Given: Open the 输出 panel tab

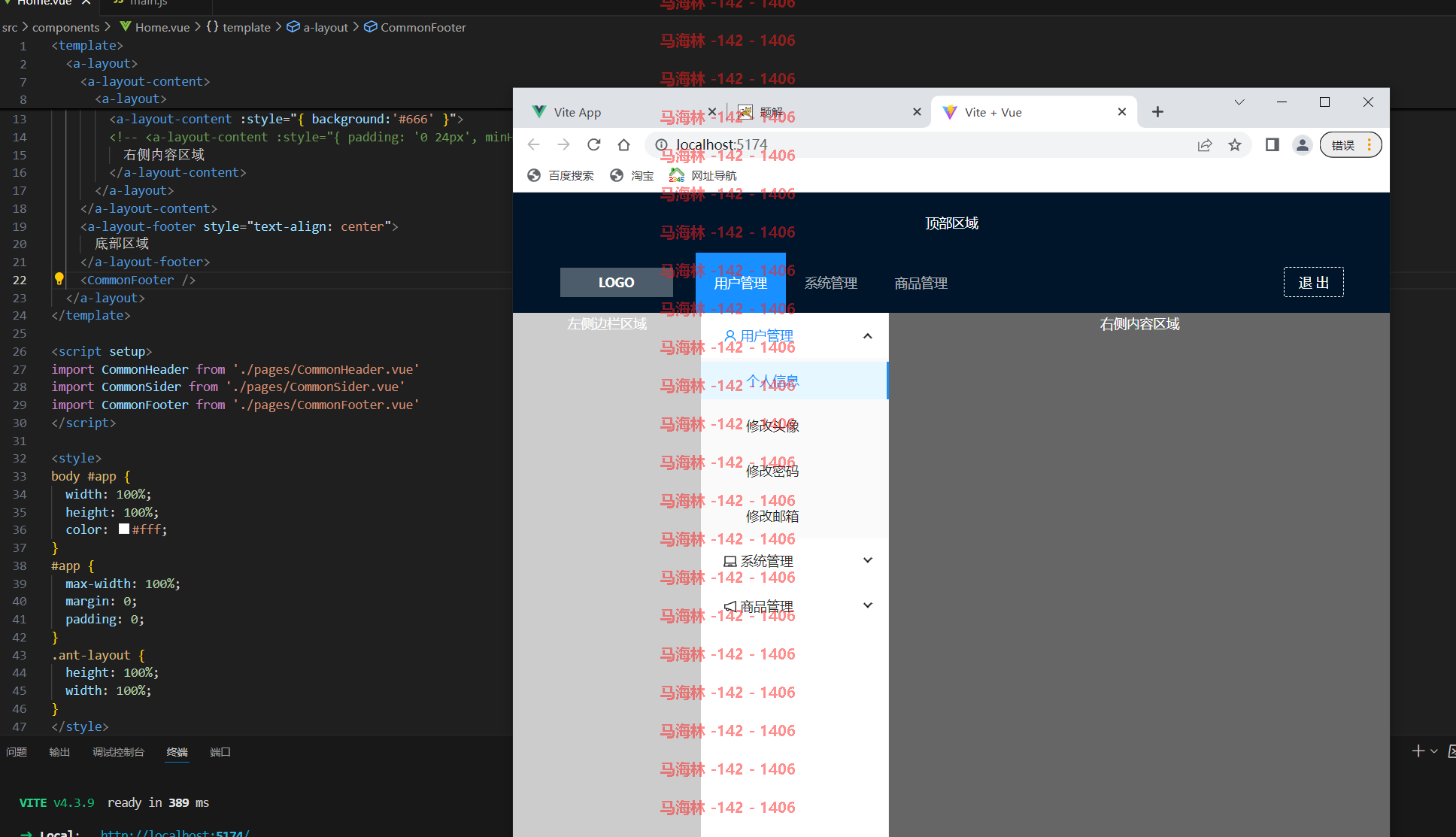Looking at the screenshot, I should [x=59, y=752].
